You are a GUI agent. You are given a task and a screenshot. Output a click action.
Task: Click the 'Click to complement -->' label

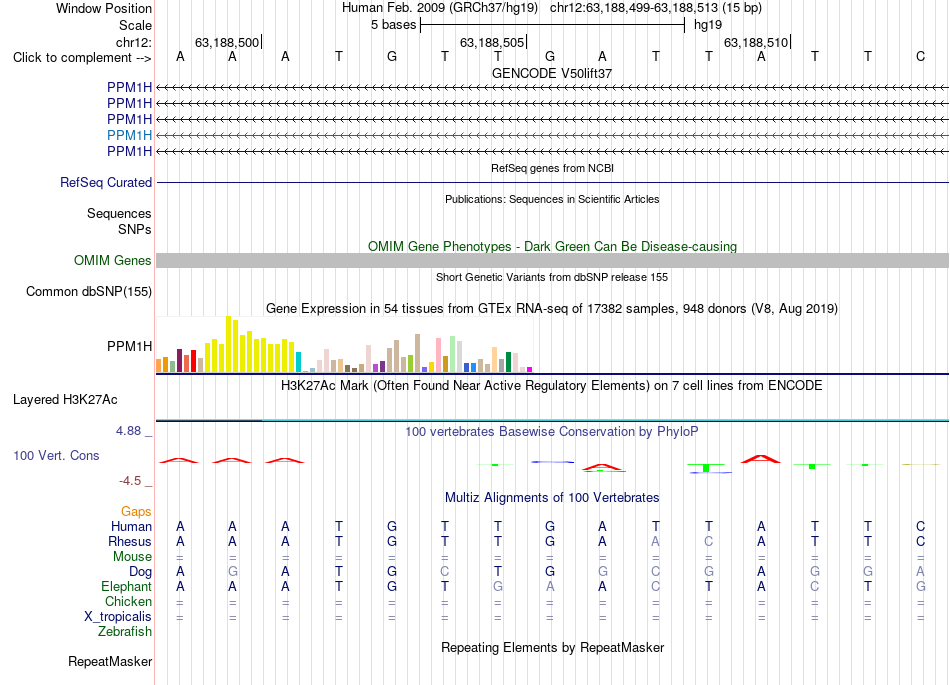82,58
